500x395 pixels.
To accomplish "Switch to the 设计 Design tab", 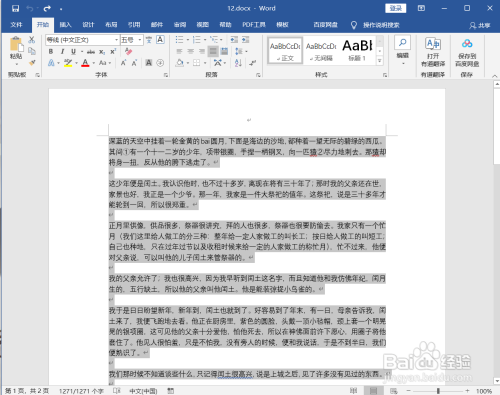I will click(88, 25).
